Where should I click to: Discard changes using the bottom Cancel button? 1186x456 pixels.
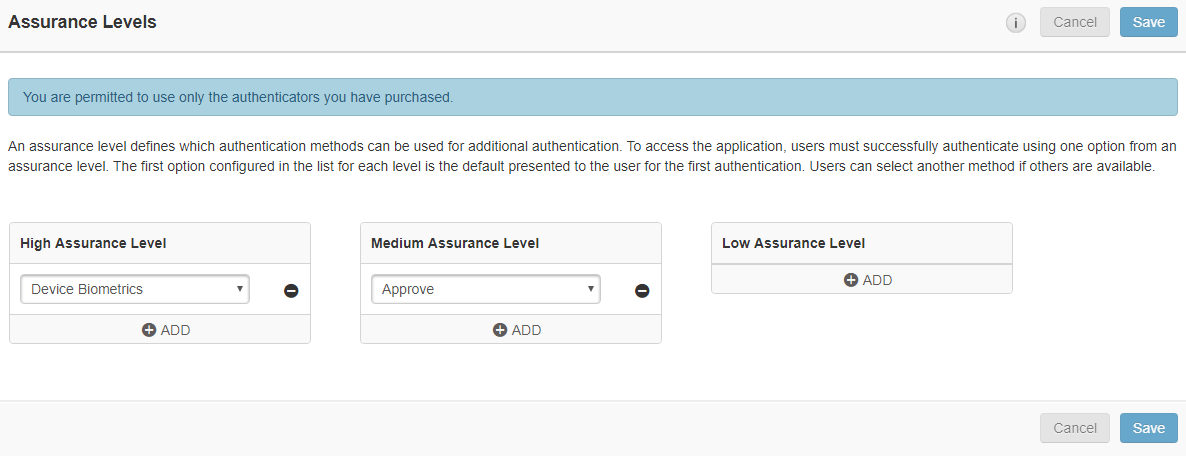1074,428
